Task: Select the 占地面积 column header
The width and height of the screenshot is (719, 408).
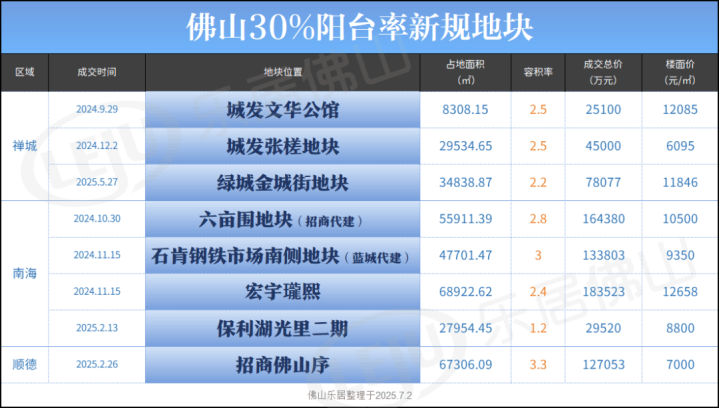Action: (x=465, y=72)
